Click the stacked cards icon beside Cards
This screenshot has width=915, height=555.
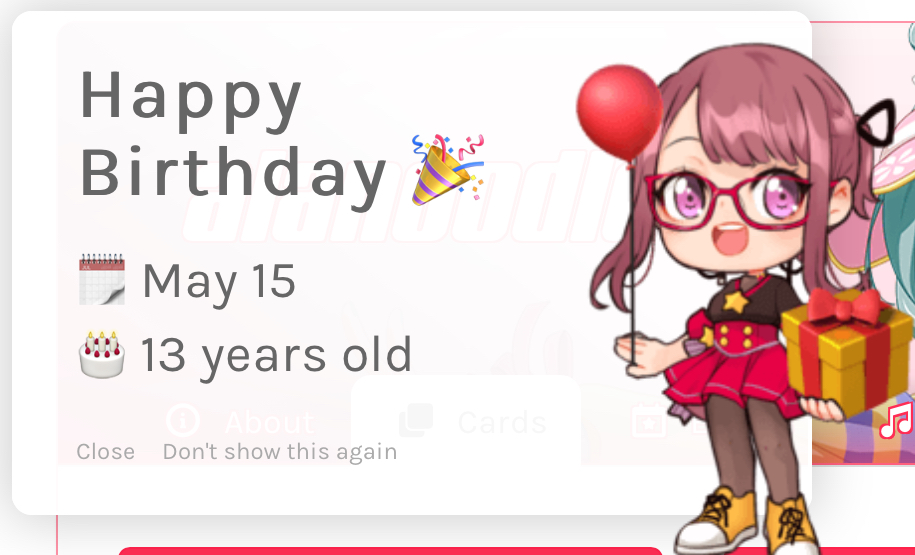[416, 420]
